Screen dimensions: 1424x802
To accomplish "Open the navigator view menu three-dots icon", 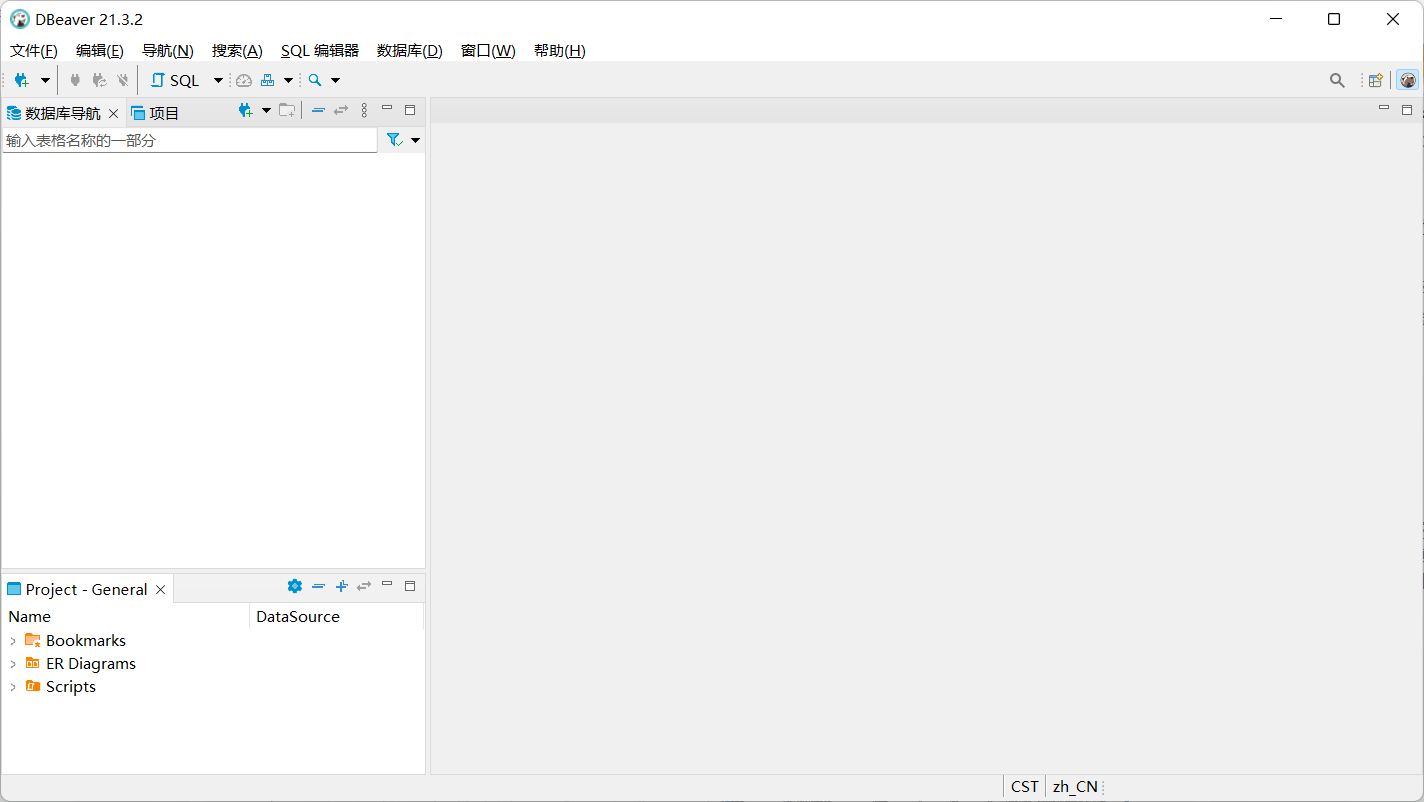I will (364, 111).
